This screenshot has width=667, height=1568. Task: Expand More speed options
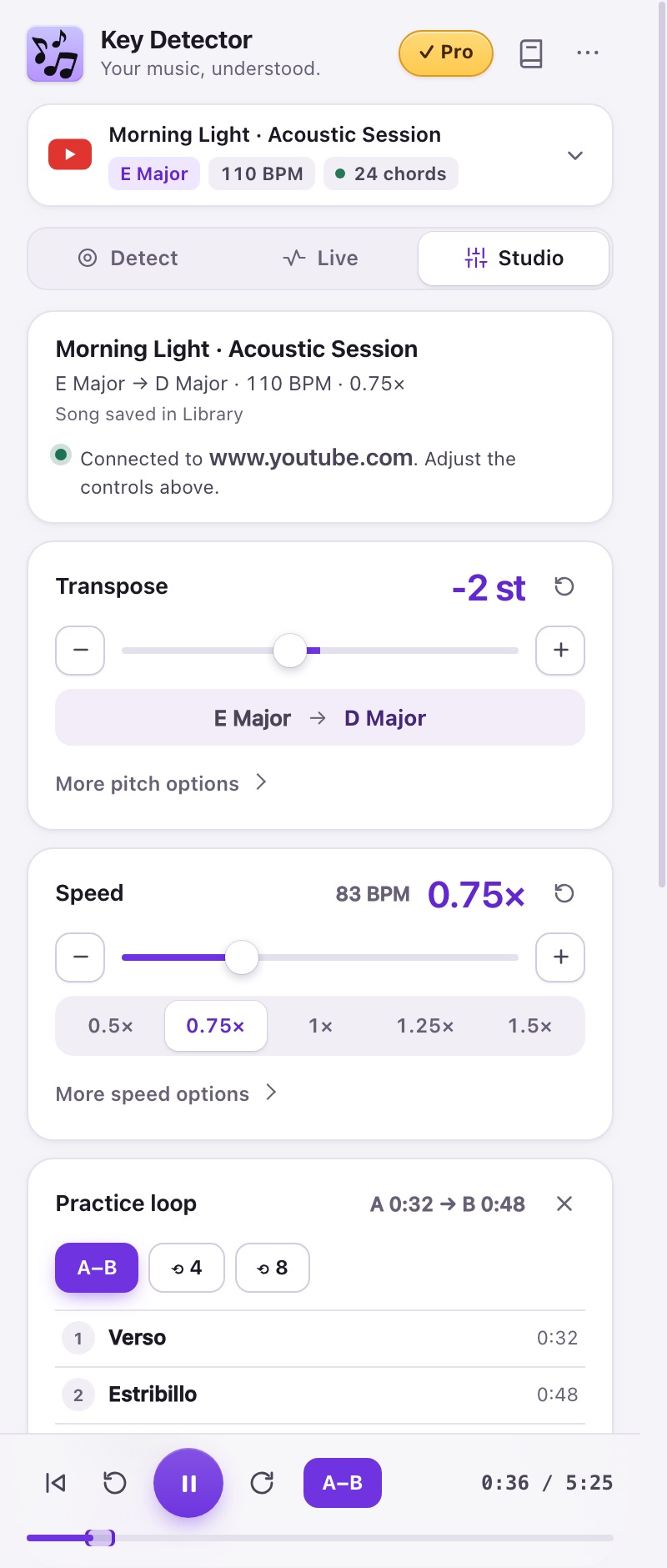pyautogui.click(x=166, y=1093)
